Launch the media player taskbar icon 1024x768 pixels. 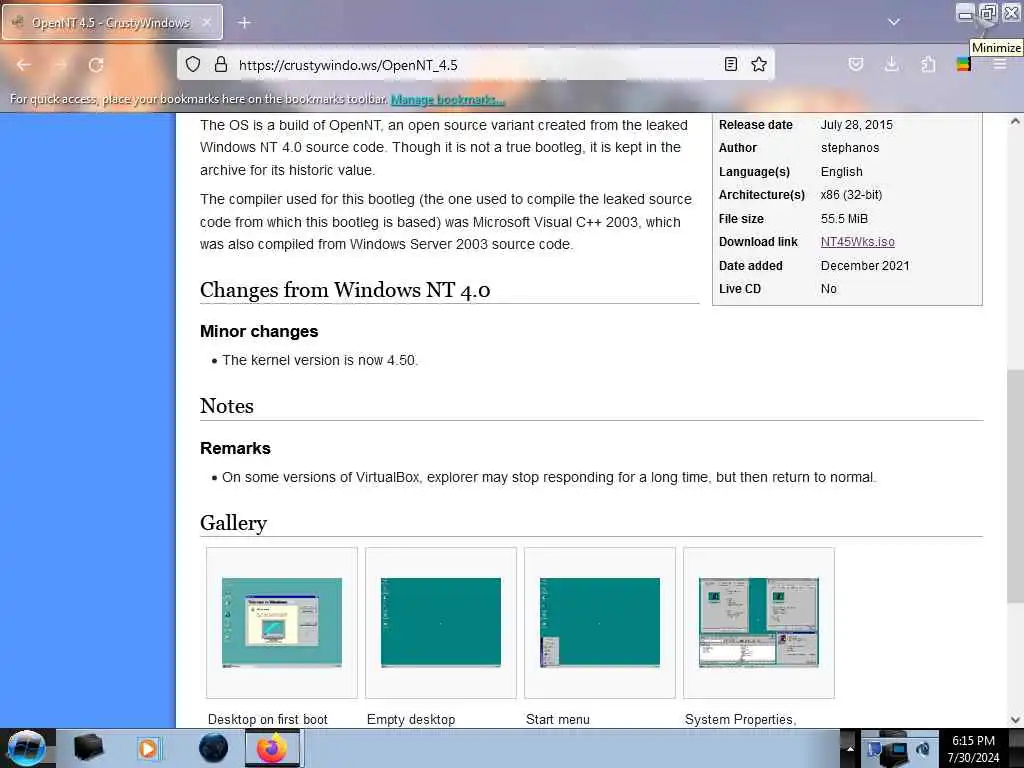pyautogui.click(x=149, y=748)
